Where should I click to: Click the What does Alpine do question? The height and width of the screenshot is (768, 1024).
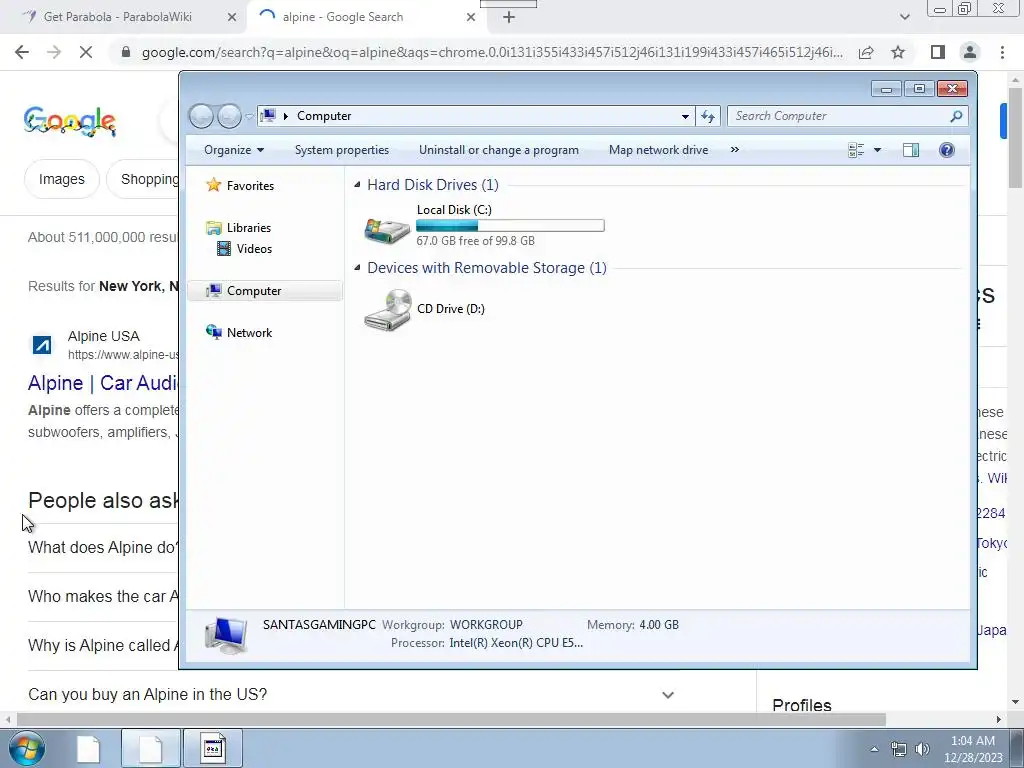click(103, 547)
